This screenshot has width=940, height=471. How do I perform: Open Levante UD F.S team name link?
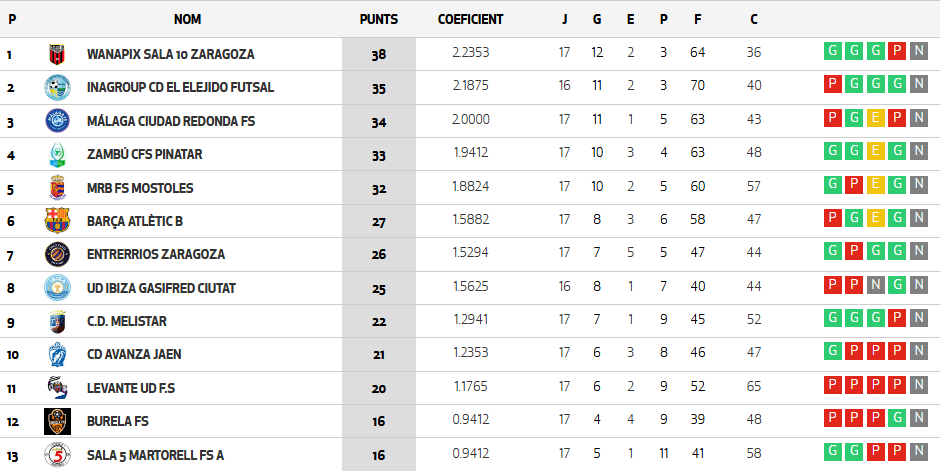coord(131,388)
